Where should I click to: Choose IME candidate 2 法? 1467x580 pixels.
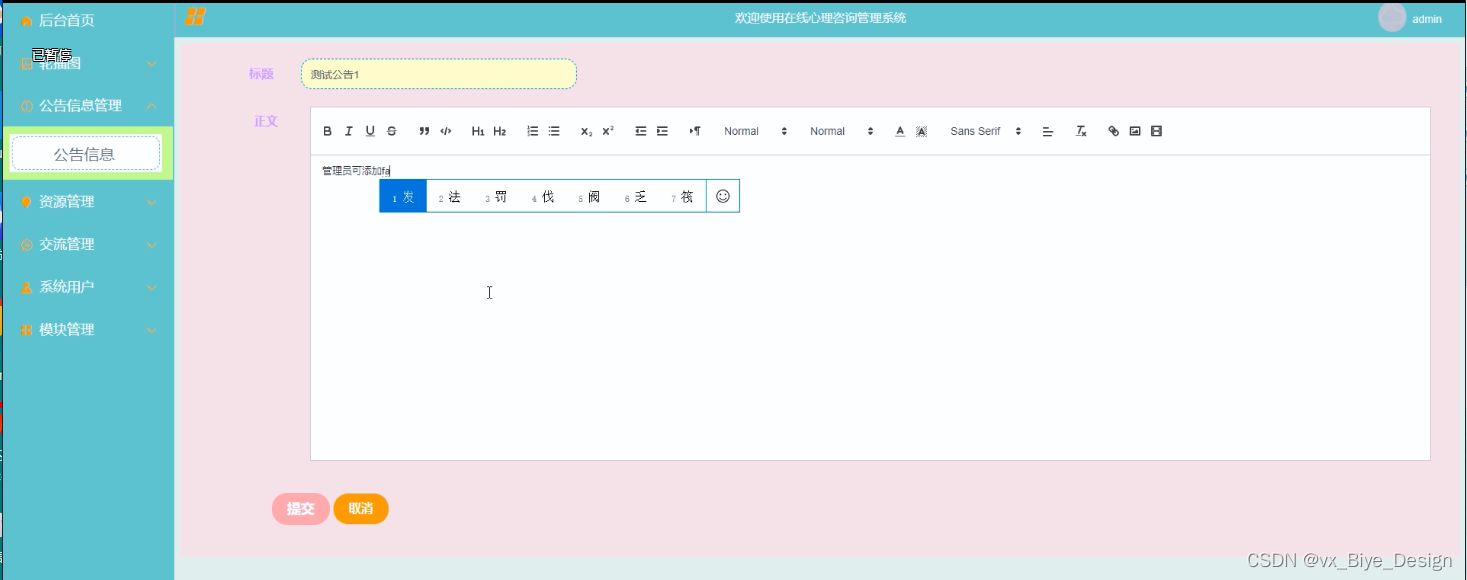point(450,196)
